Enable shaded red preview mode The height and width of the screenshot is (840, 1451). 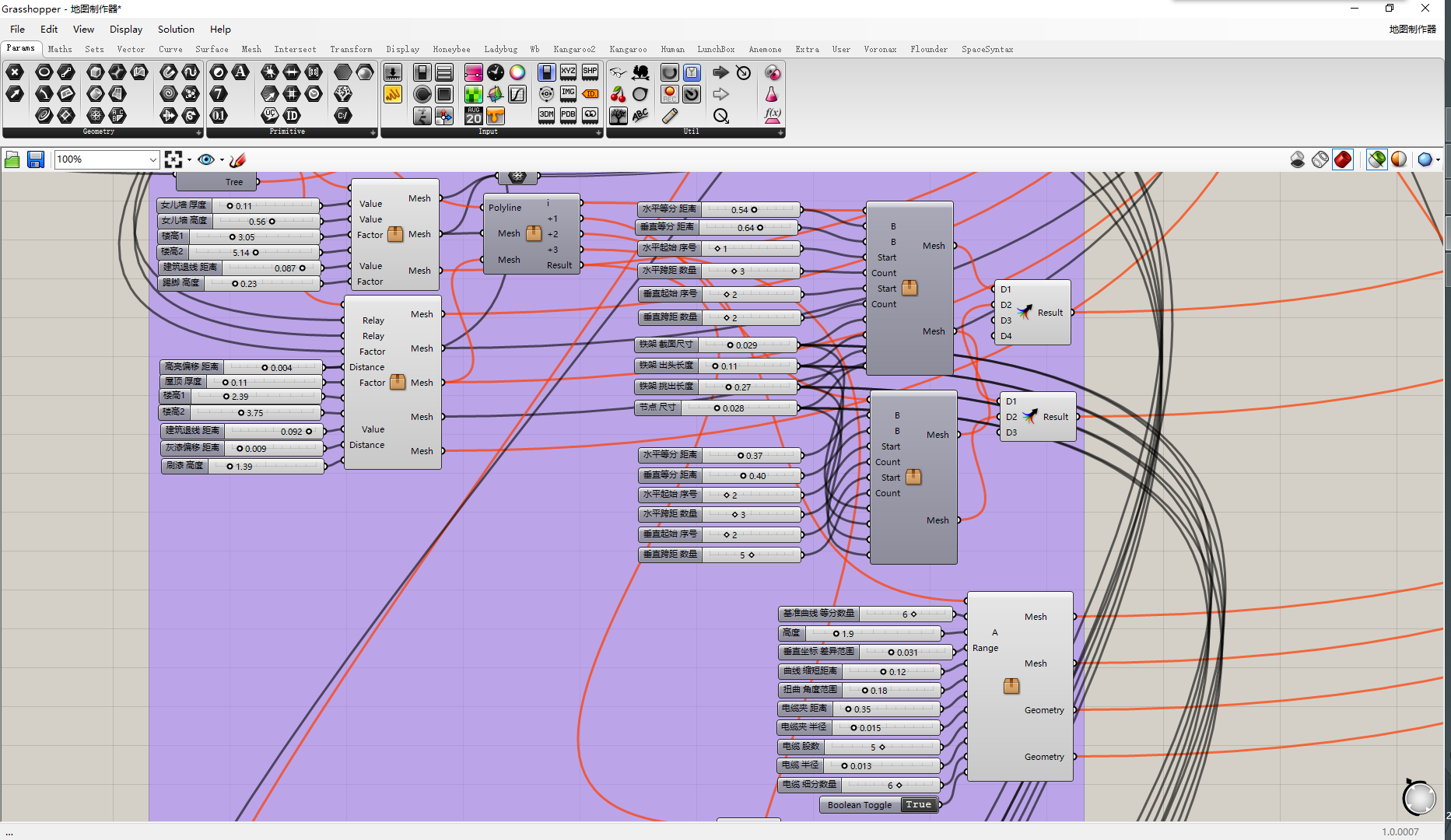[1343, 159]
